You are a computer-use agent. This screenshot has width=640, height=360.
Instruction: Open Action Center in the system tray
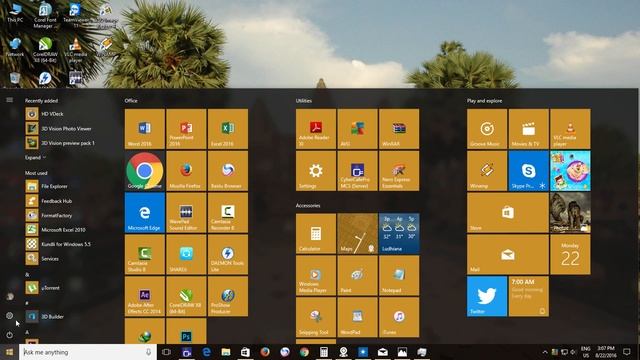(x=627, y=352)
